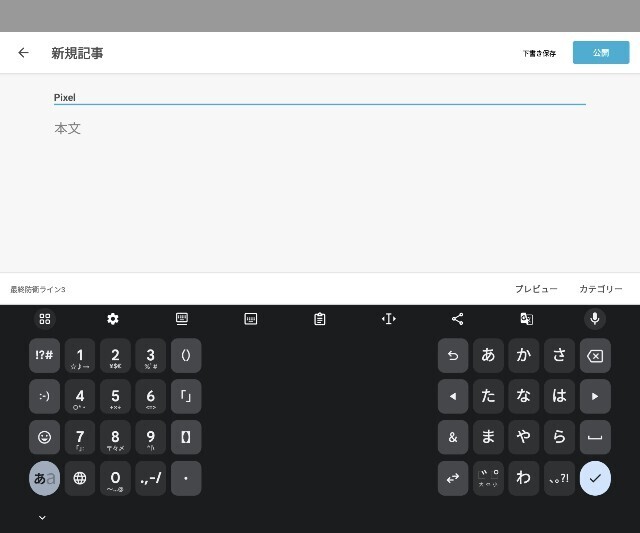Tap the parentheses () key
Image resolution: width=640 pixels, height=533 pixels.
coord(186,355)
